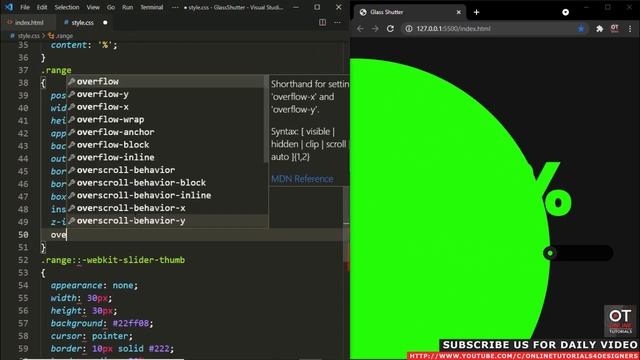Open the Go menu
Screen dimensions: 640x360
[111, 7]
